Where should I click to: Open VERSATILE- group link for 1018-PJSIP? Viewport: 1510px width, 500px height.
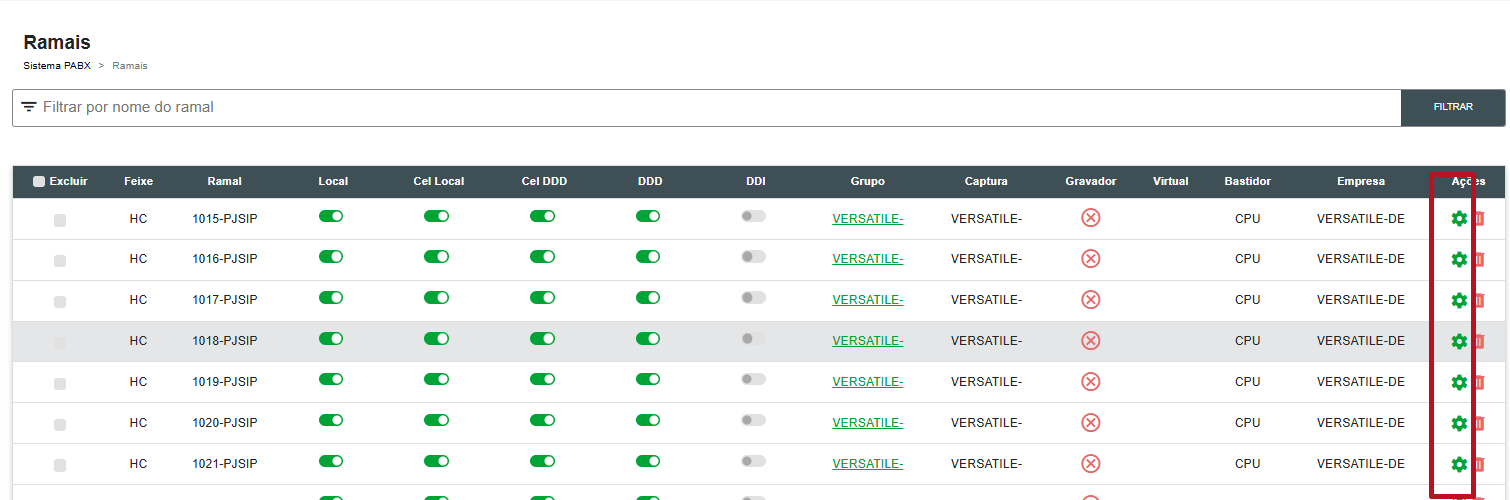(x=867, y=341)
